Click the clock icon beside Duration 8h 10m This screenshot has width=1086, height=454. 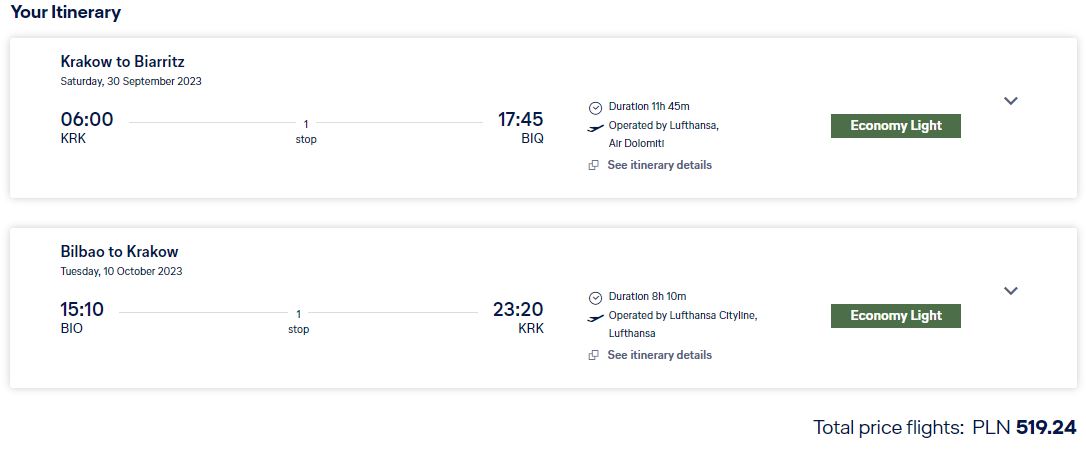click(595, 297)
